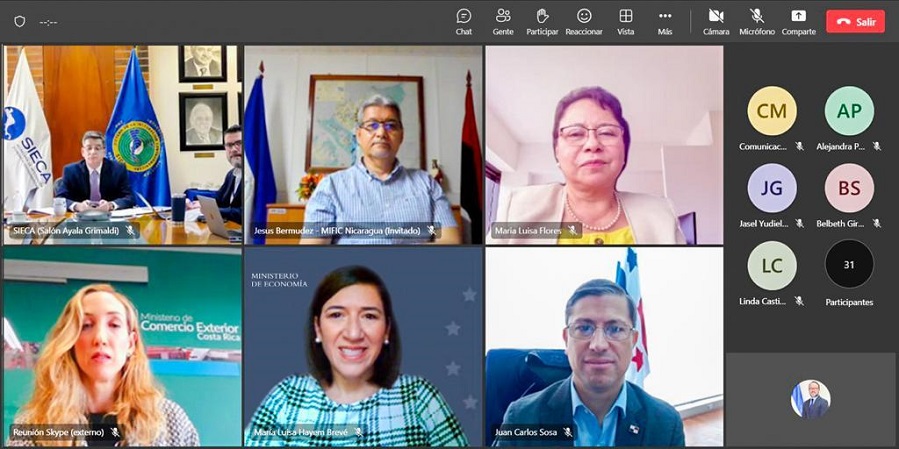Click the JG Jasel Yudiel avatar
899x449 pixels.
pyautogui.click(x=772, y=188)
